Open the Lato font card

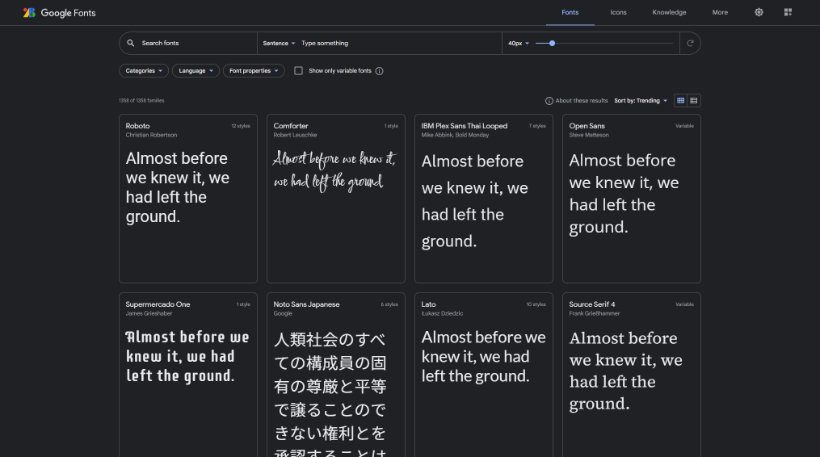[x=484, y=374]
